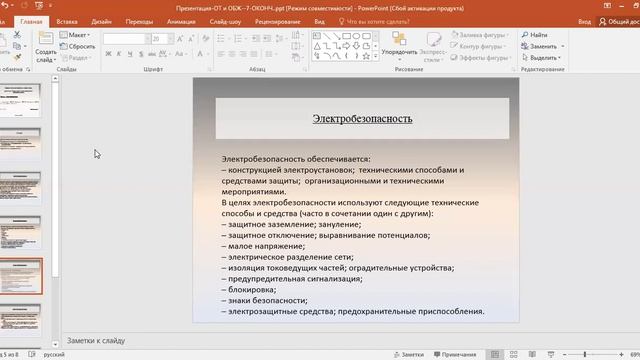The image size is (640, 360).
Task: Click the Copy icon in clipboard group
Action: 17,46
